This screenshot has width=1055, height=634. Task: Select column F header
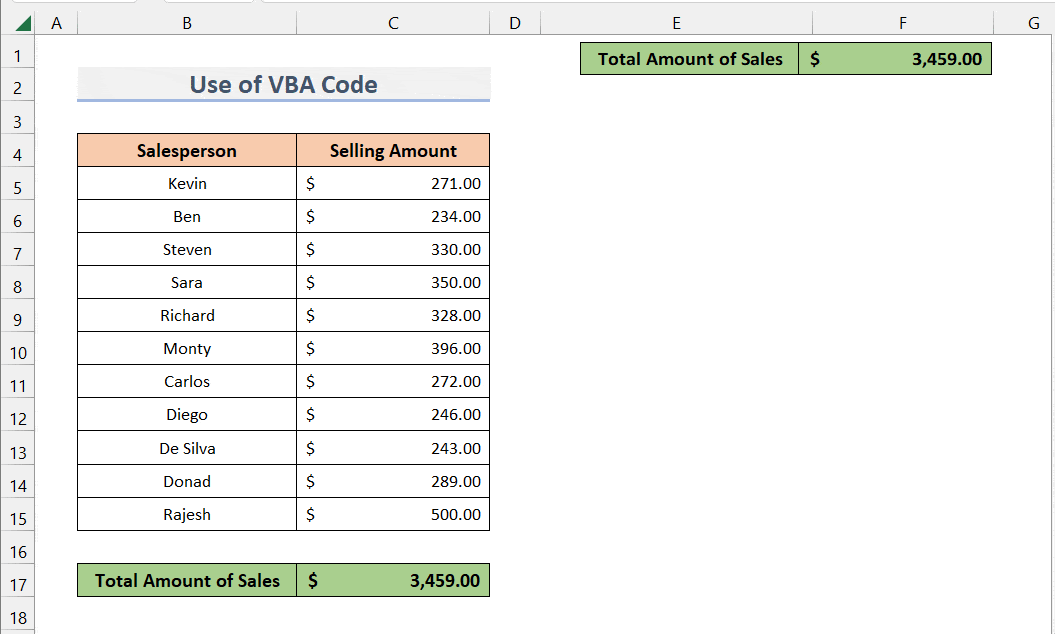[x=902, y=24]
